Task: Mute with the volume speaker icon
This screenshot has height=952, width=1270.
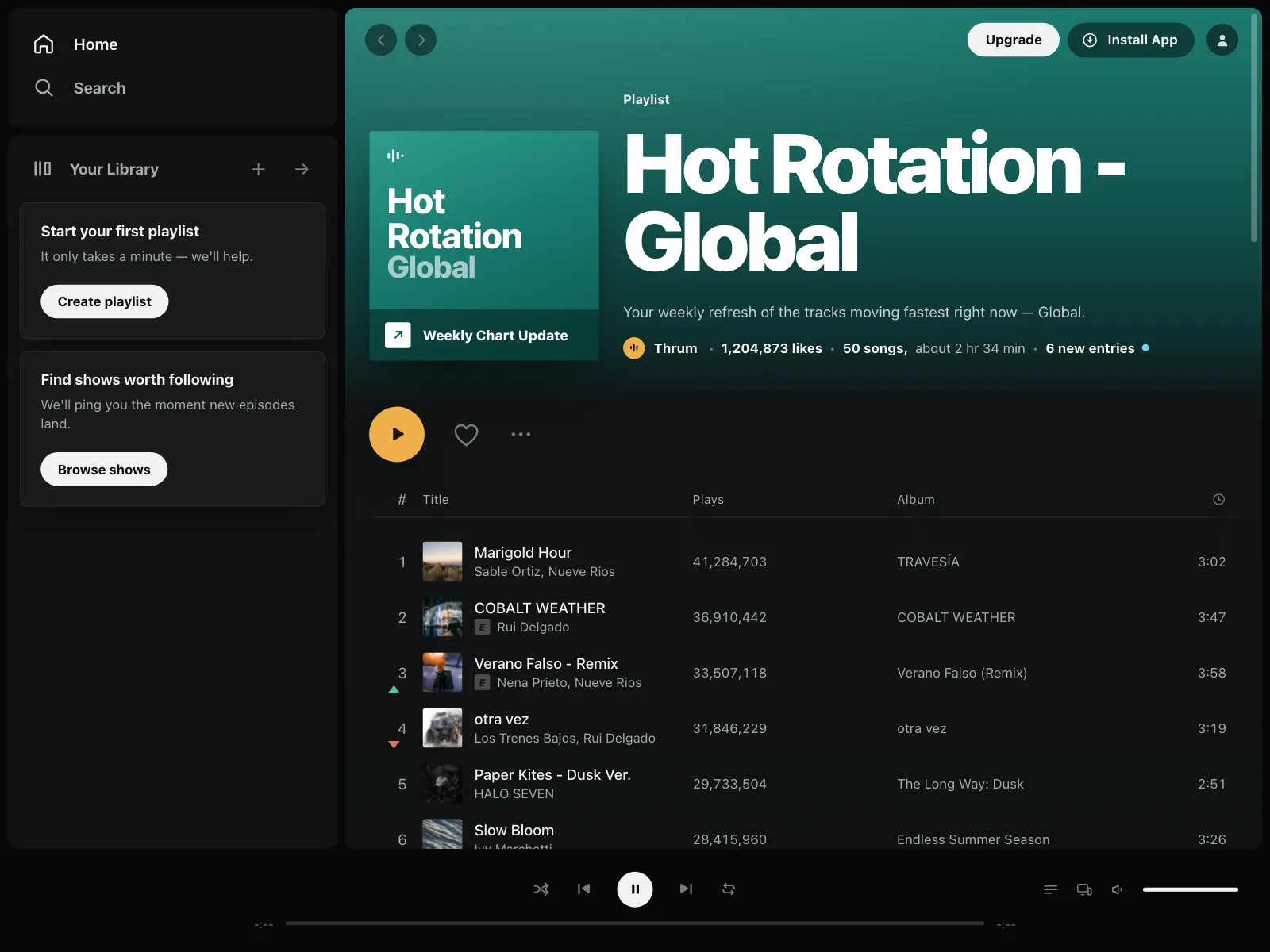Action: coord(1118,889)
